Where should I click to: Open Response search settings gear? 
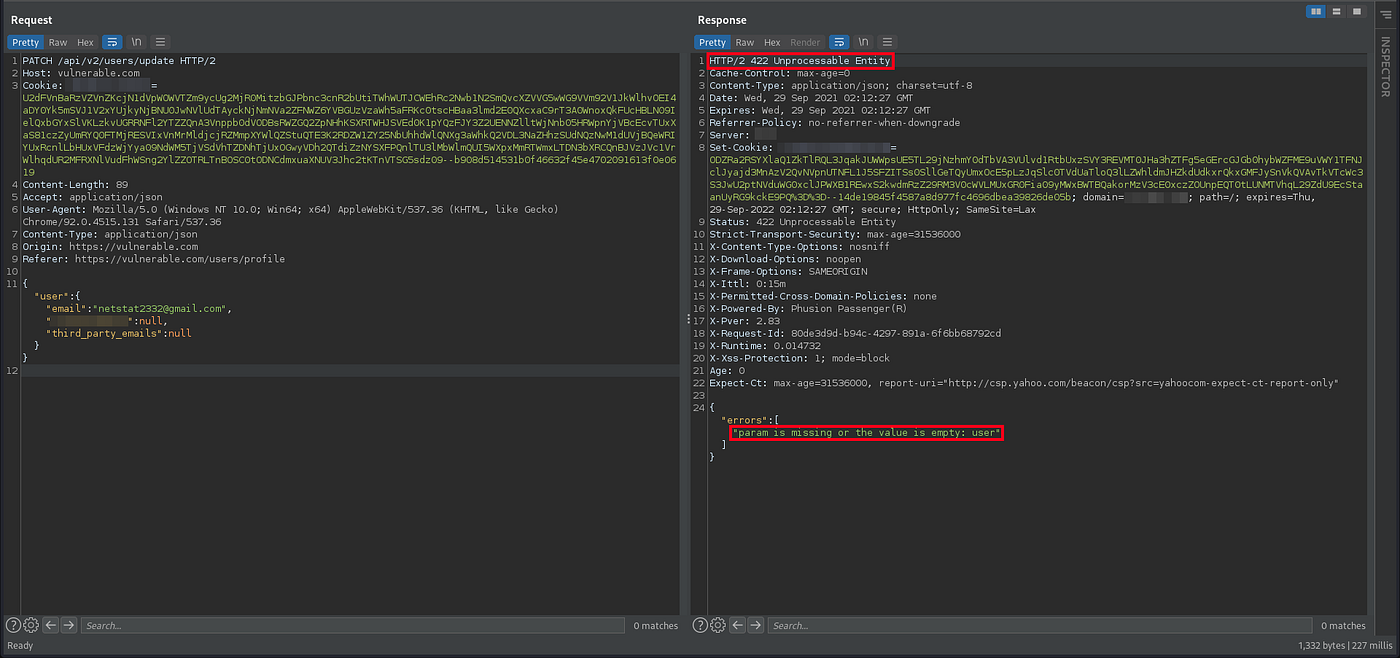point(719,625)
